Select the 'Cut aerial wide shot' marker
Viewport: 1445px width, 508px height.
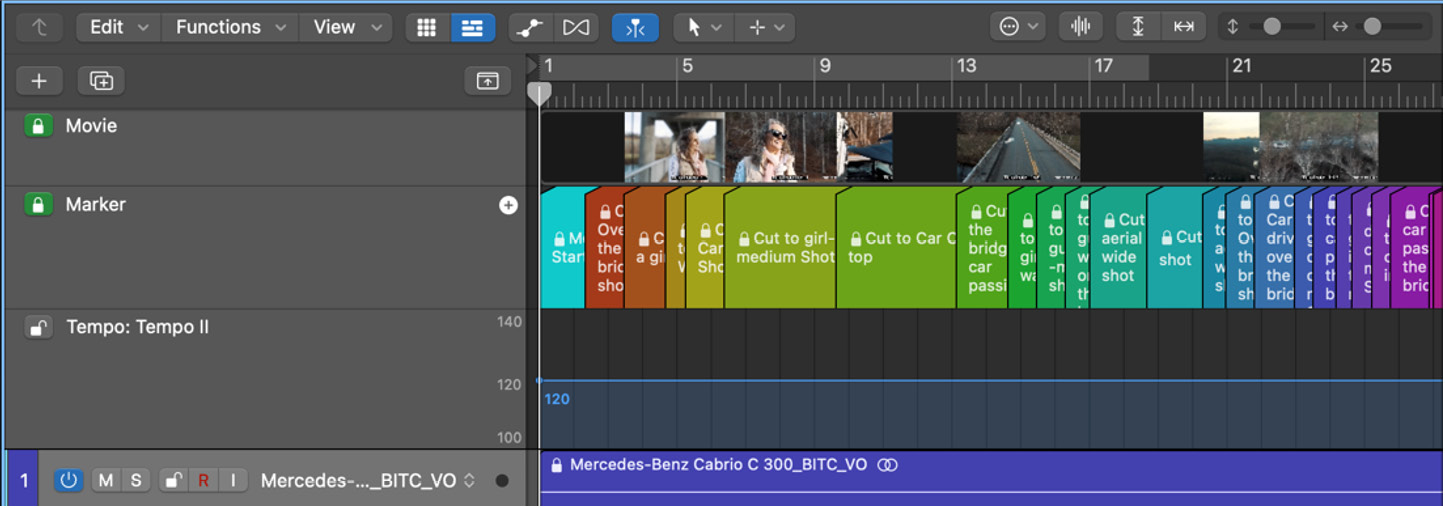pyautogui.click(x=1118, y=247)
